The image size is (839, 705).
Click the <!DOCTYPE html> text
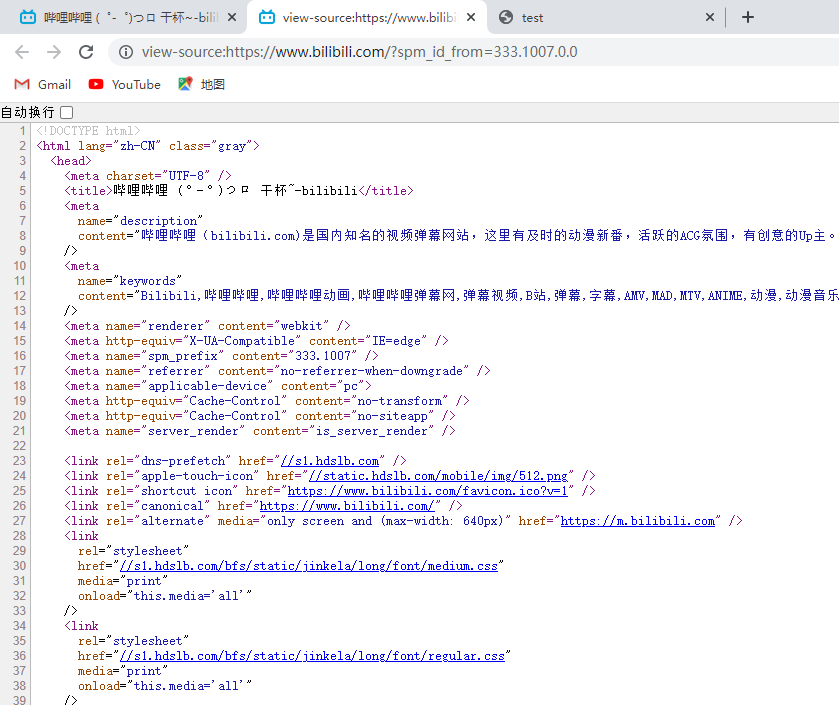pos(88,131)
